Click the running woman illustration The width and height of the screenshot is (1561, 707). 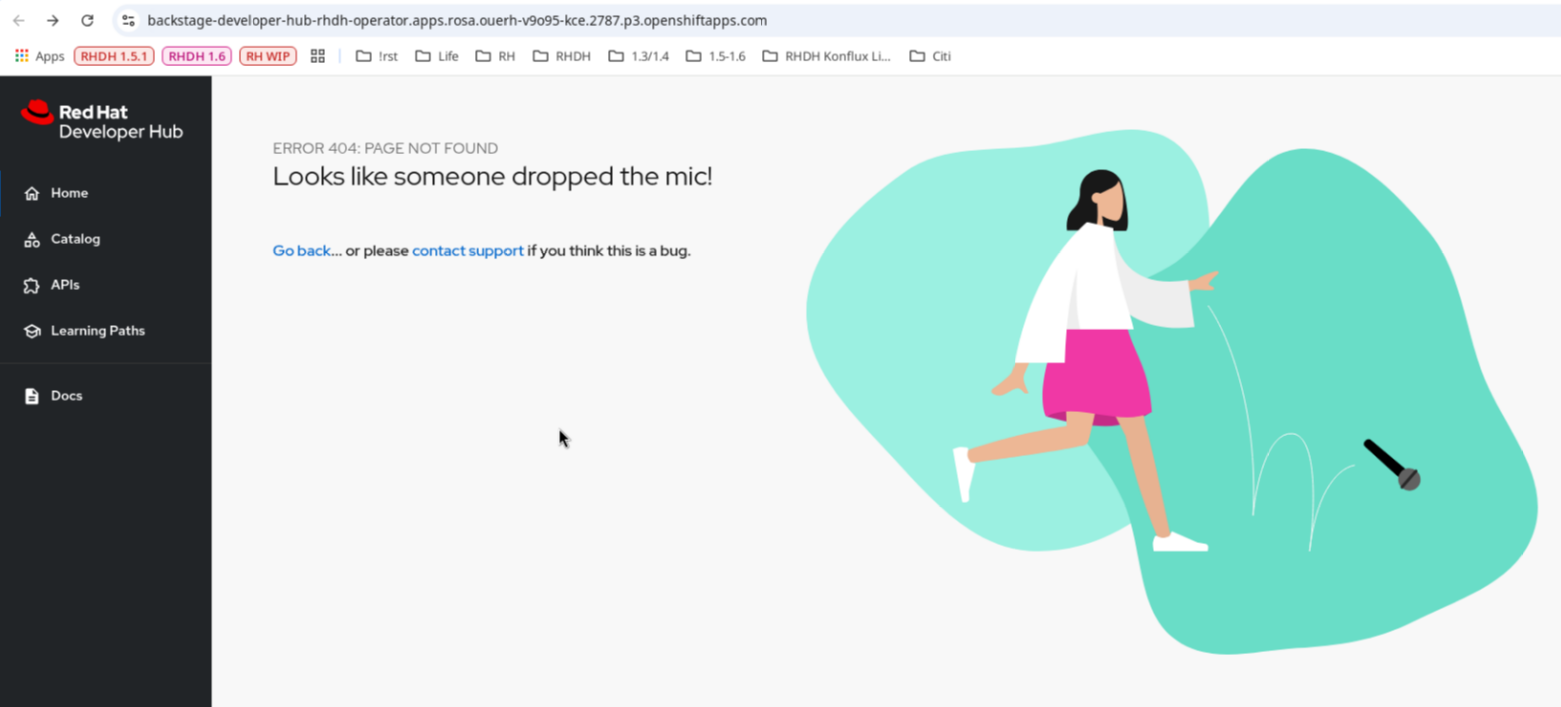[1085, 362]
